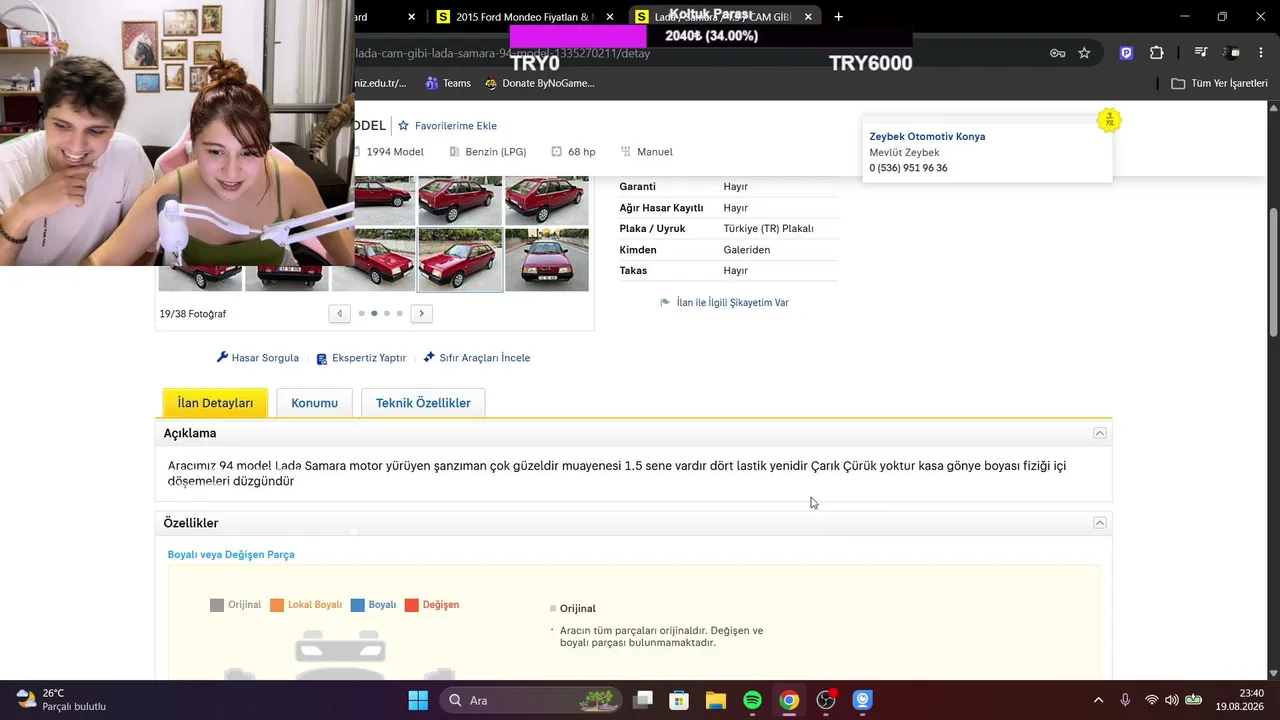Screen dimensions: 1280x720
Task: Open Task View from the taskbar
Action: pos(643,700)
